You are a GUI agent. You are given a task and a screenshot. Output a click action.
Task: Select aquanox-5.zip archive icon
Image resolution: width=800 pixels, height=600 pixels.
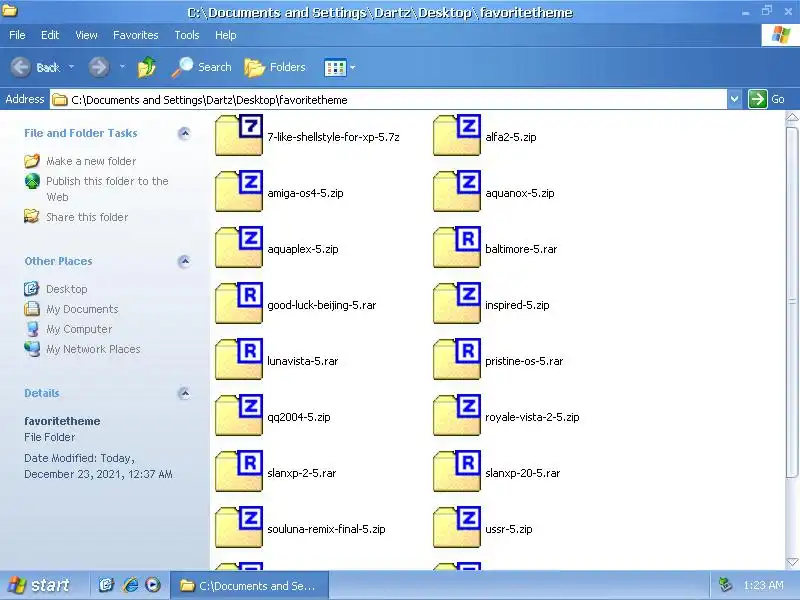point(457,191)
